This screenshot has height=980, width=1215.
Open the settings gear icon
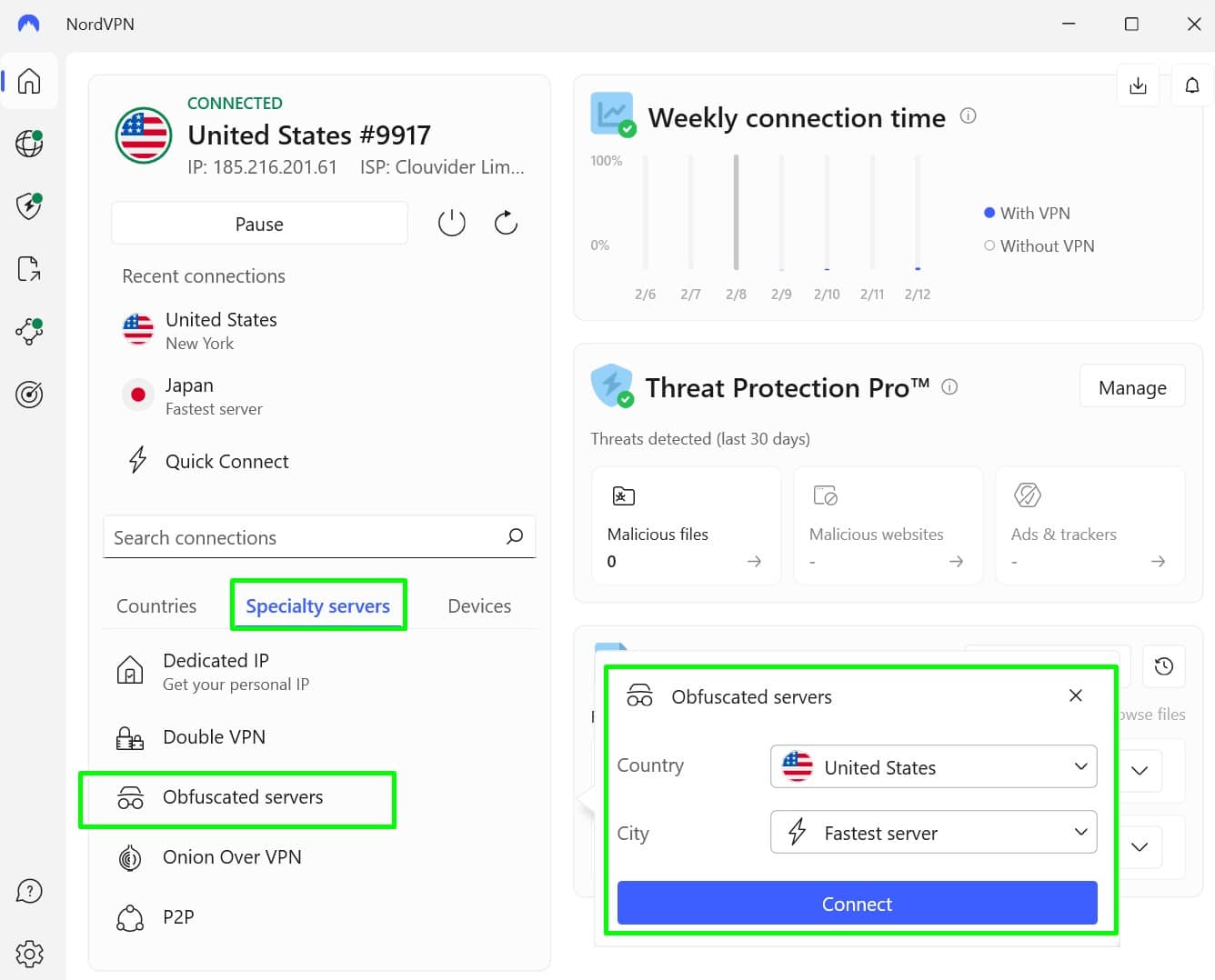pos(29,954)
